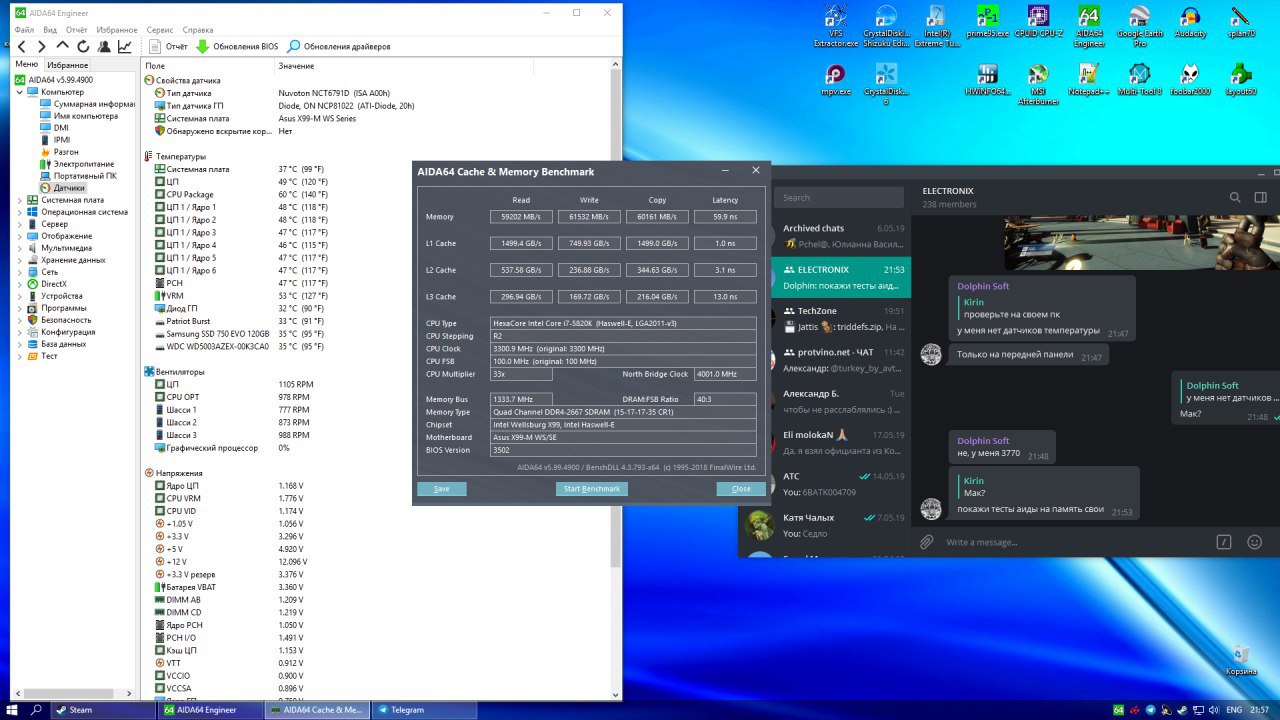The width and height of the screenshot is (1280, 720).
Task: Click the Telegram attach paperclip icon
Action: pyautogui.click(x=927, y=542)
